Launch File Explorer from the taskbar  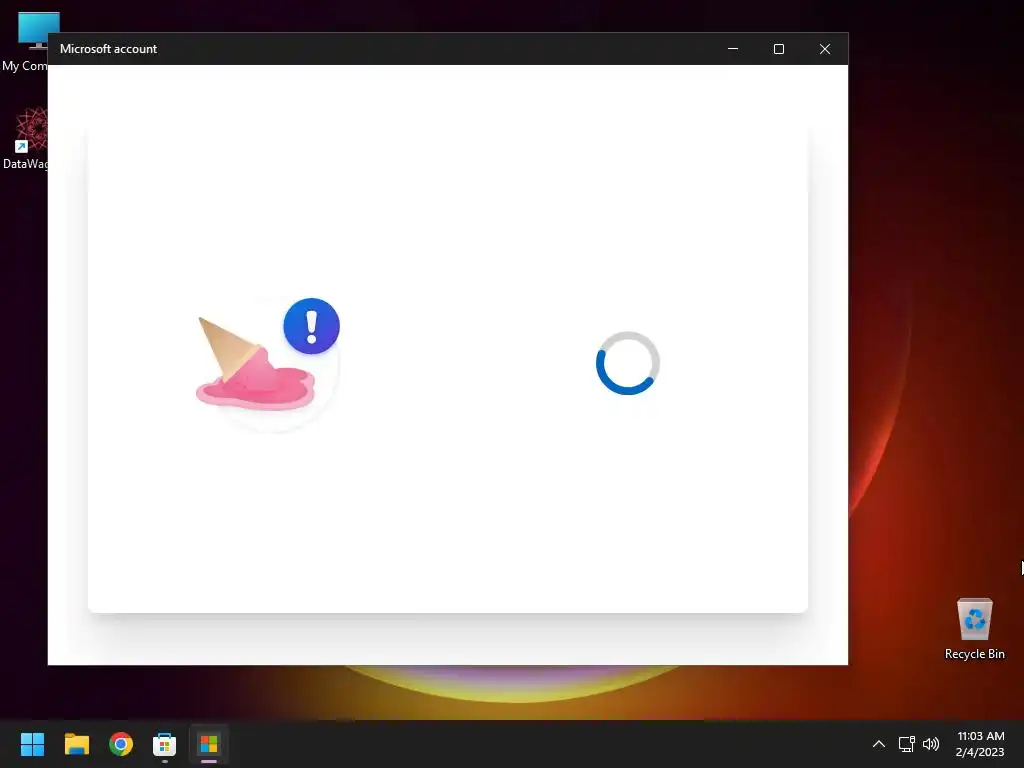point(76,744)
